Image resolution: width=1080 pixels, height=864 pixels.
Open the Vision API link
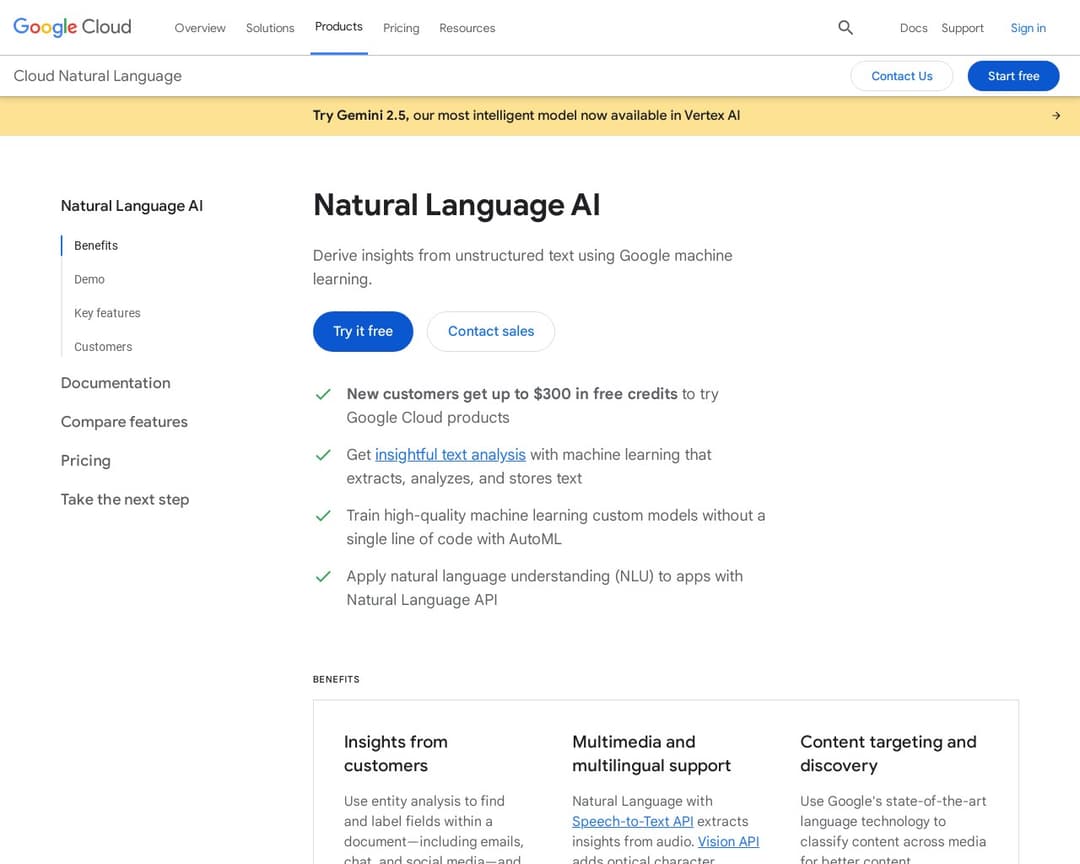coord(728,841)
